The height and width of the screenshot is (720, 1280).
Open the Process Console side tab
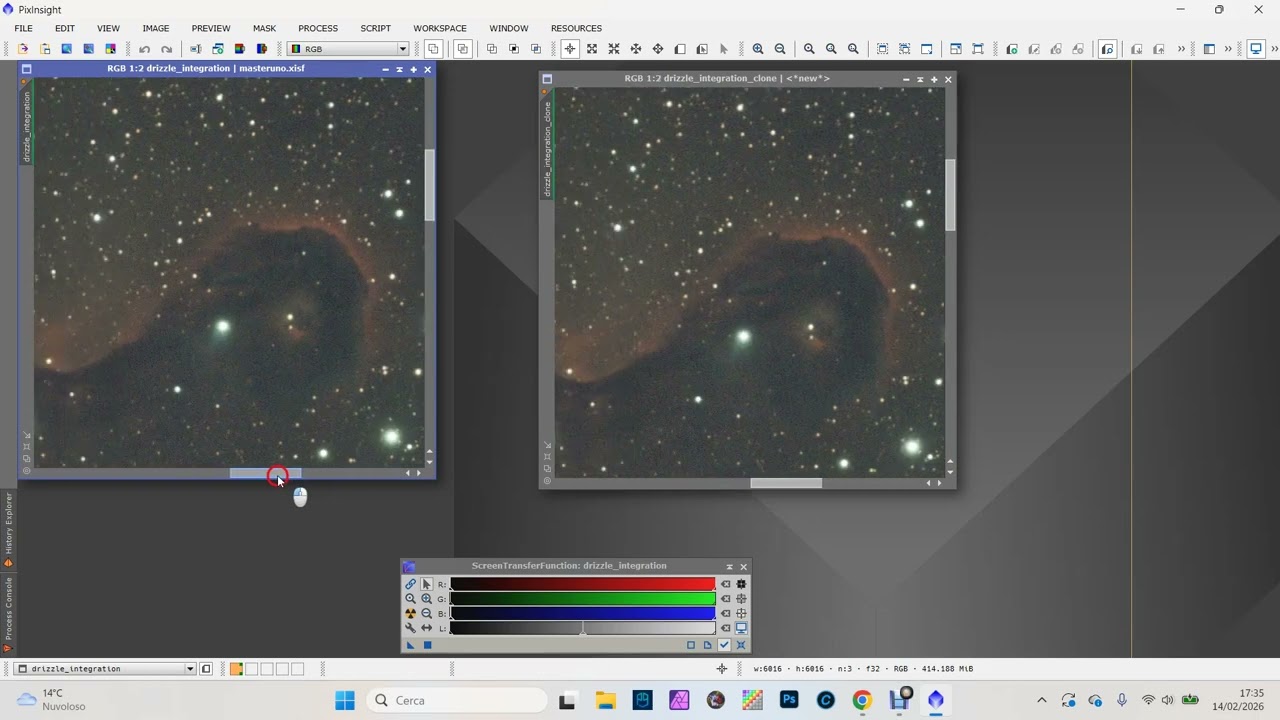(8, 614)
